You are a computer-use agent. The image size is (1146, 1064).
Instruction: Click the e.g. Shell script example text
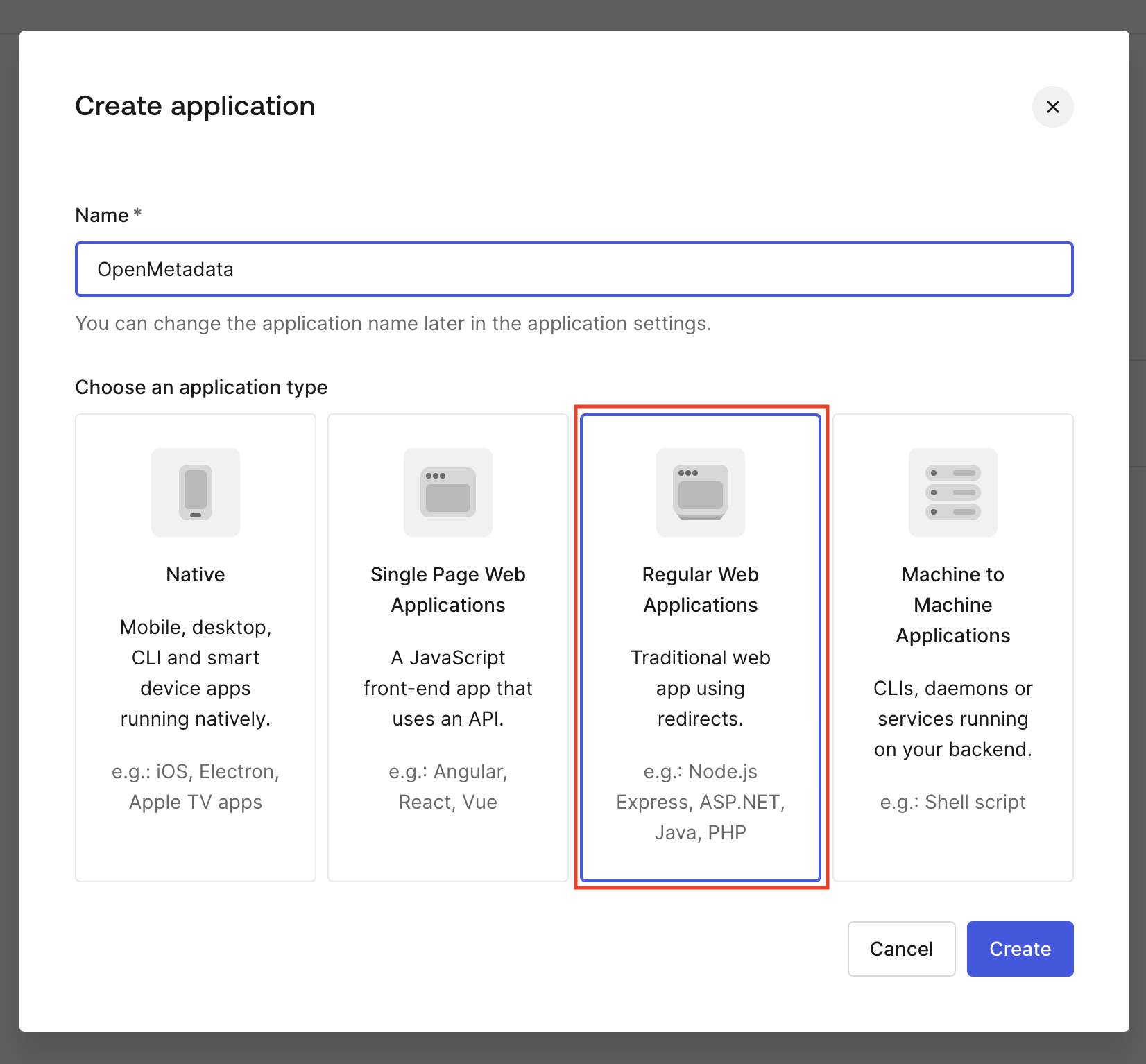[952, 802]
